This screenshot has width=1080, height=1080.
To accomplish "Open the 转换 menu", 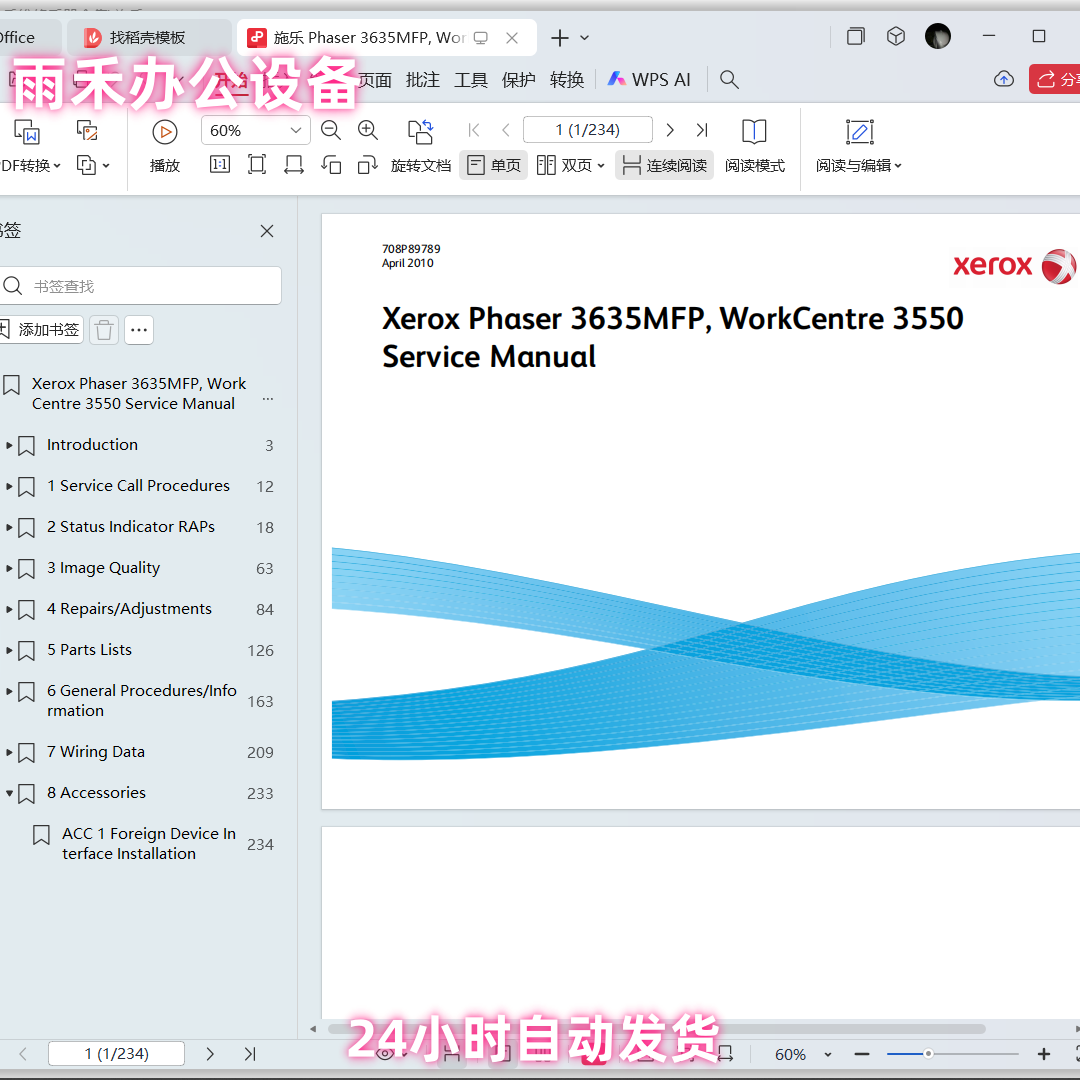I will click(567, 80).
